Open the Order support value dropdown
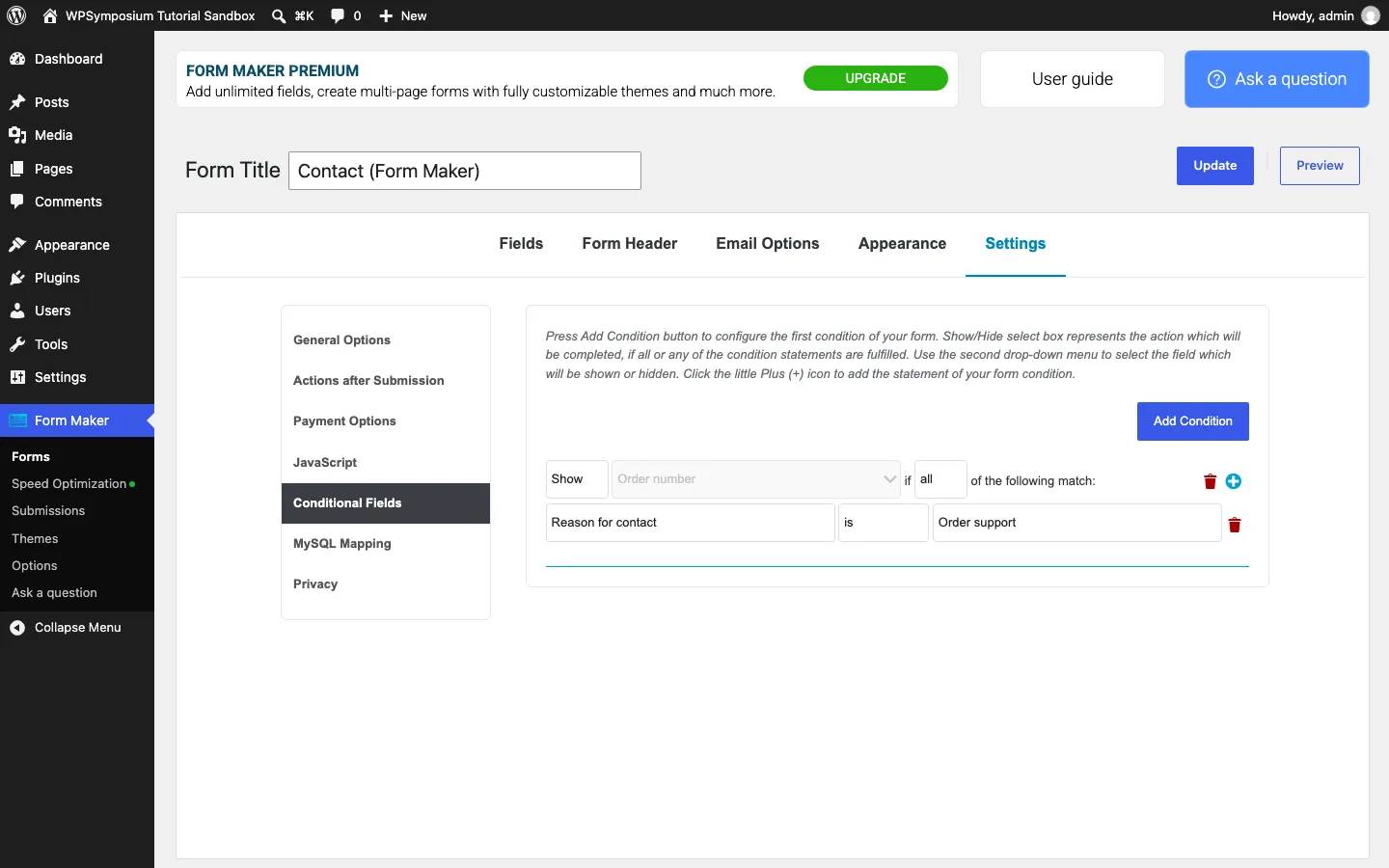The image size is (1389, 868). (x=1077, y=523)
